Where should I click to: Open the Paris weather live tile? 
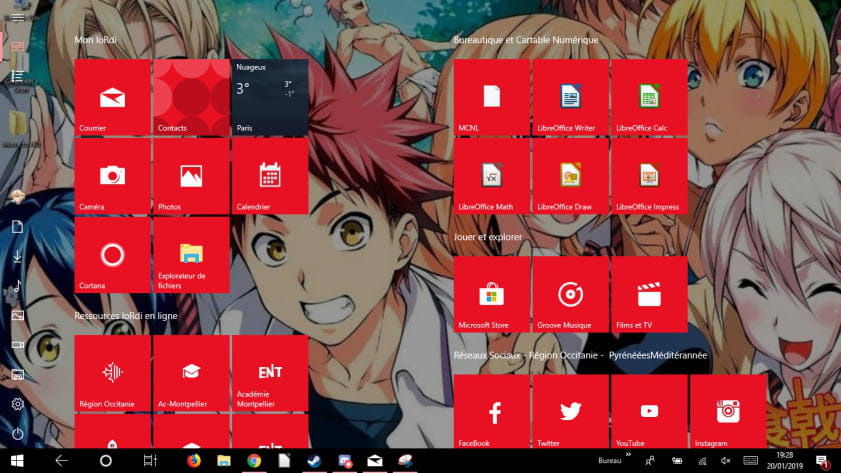tap(269, 97)
